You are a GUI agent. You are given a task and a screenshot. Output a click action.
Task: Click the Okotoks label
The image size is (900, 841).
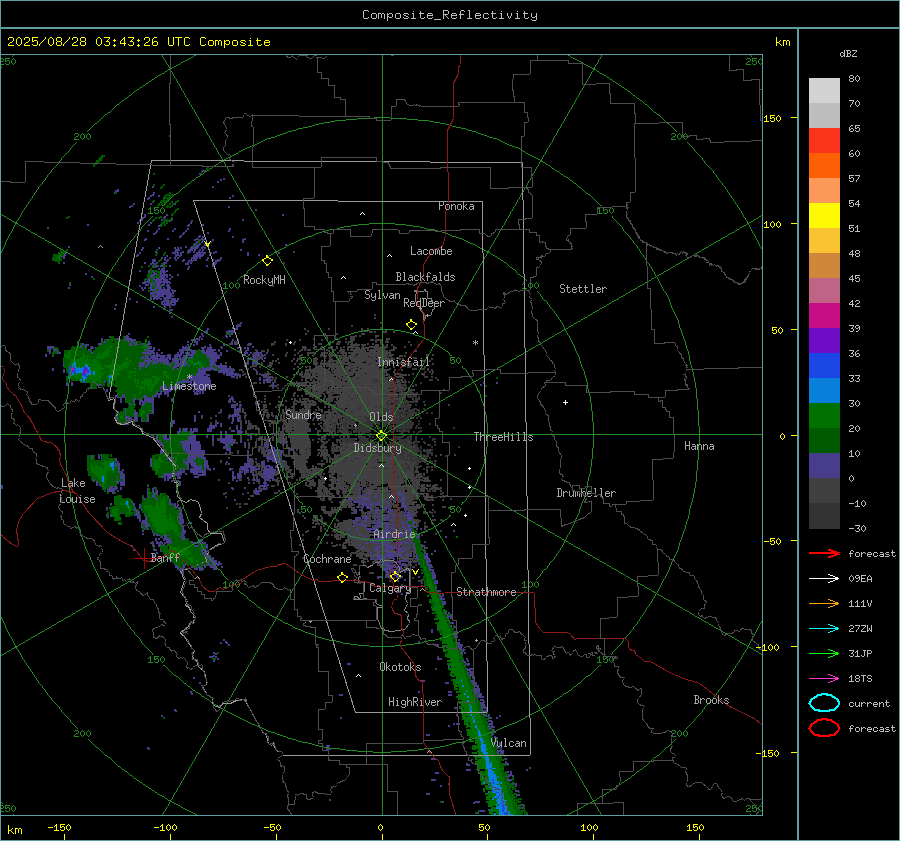point(400,667)
